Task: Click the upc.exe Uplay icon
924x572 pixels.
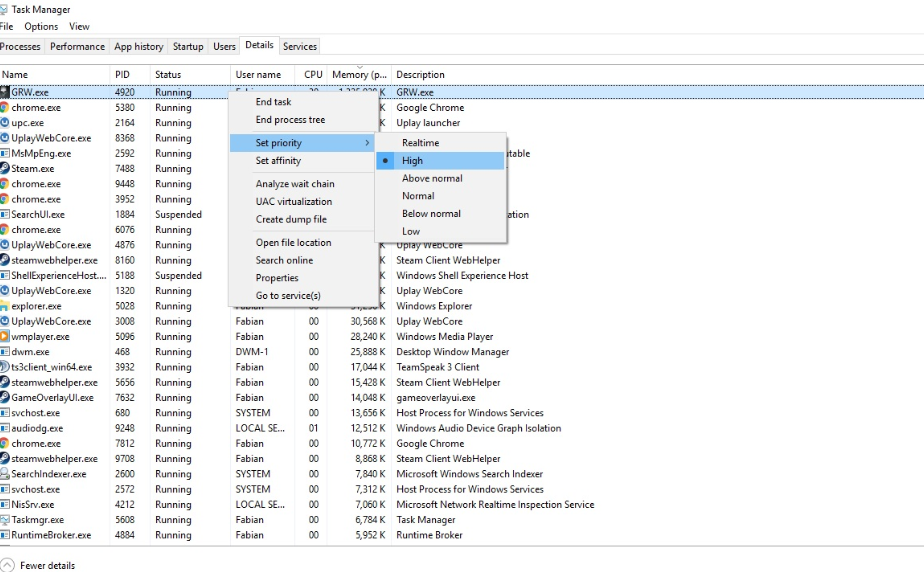Action: (x=5, y=123)
